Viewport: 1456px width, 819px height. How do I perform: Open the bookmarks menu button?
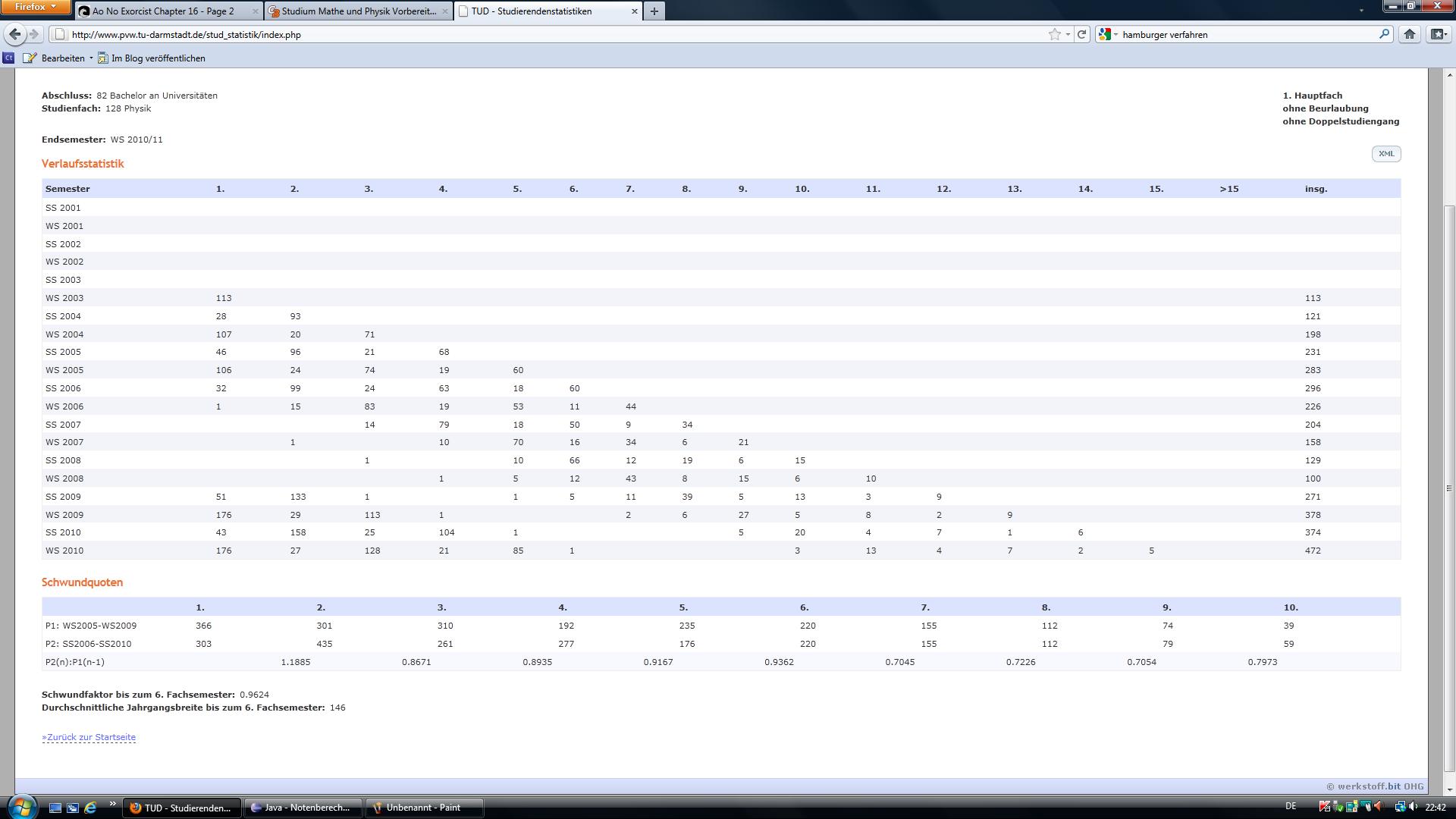[x=1439, y=34]
